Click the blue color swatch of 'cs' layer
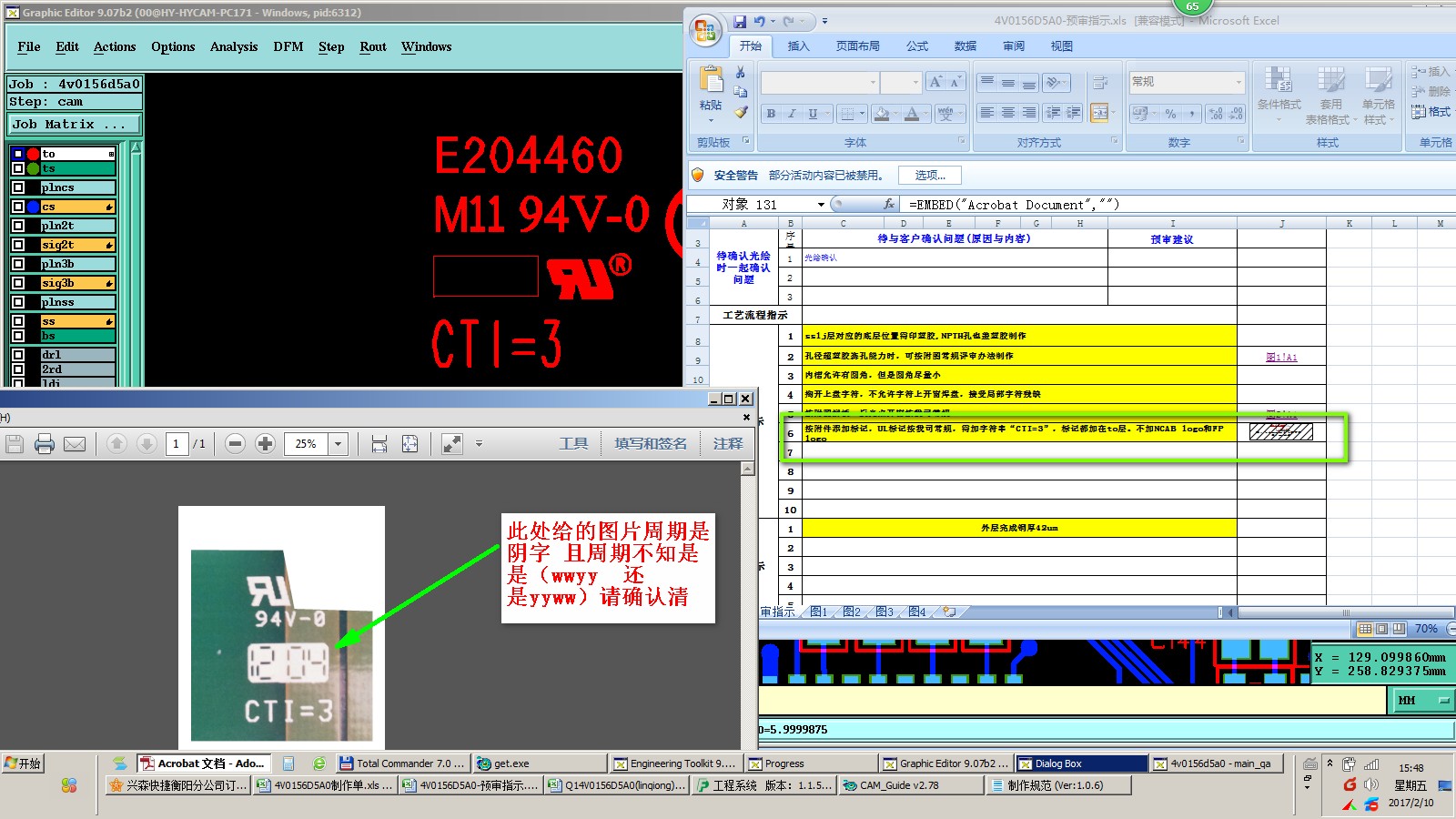Screen dimensions: 1456x819 pos(33,207)
